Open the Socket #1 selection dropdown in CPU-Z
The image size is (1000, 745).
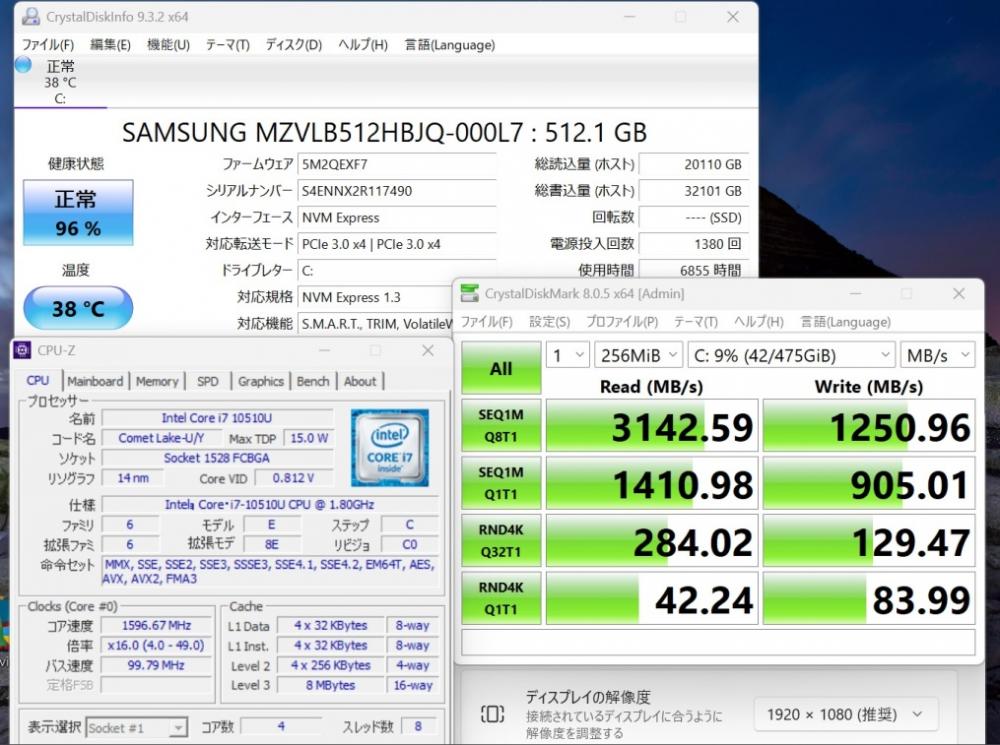coord(136,727)
